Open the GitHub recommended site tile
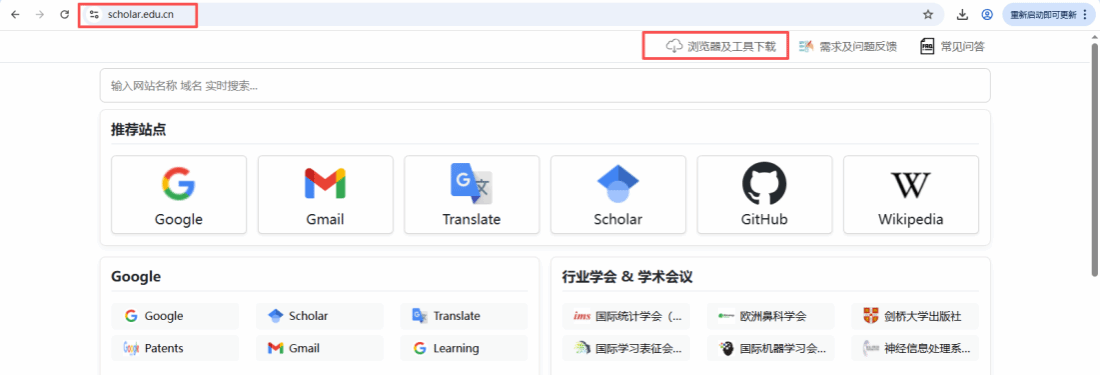The width and height of the screenshot is (1100, 375). coord(764,194)
